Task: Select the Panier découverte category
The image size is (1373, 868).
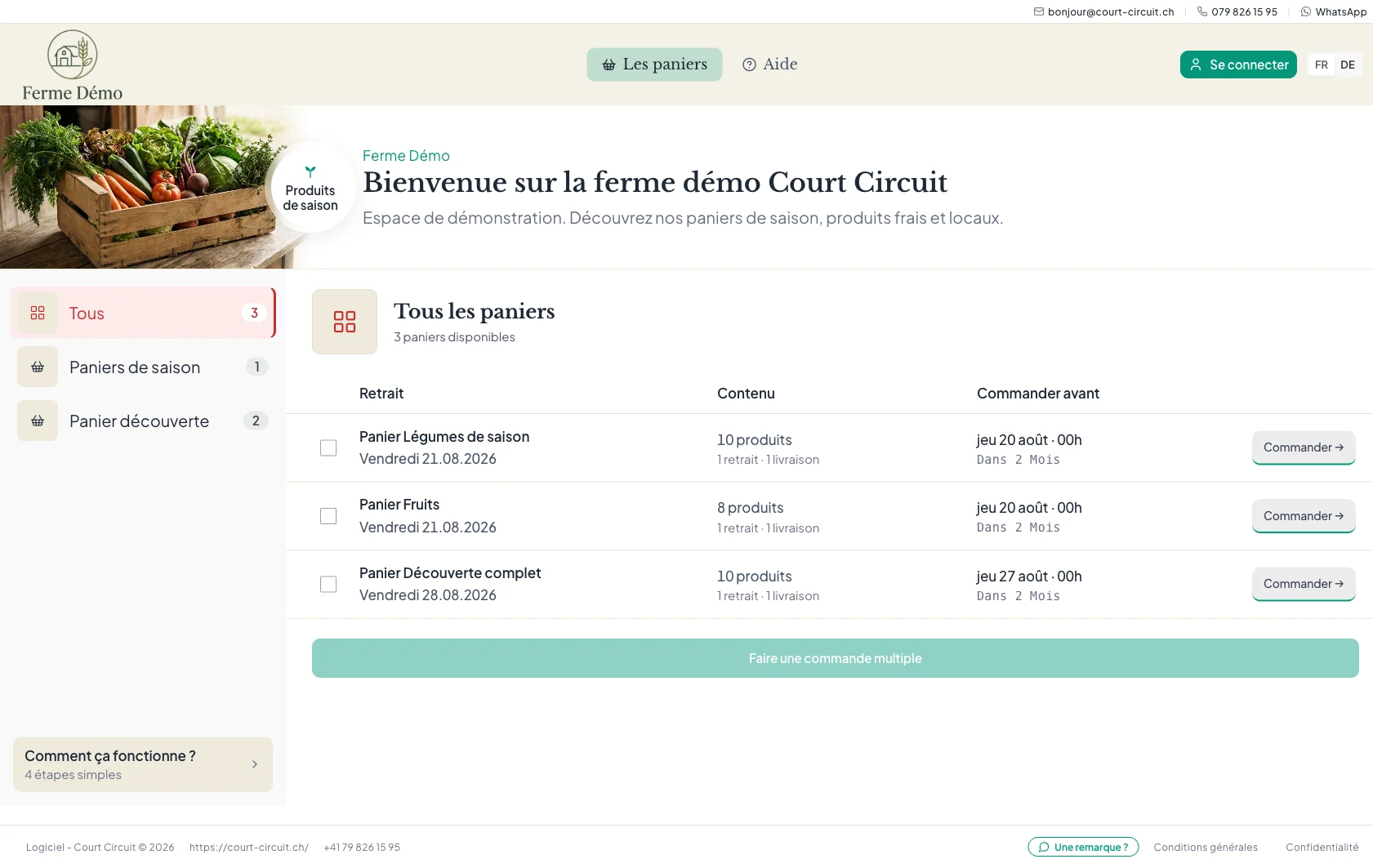Action: pyautogui.click(x=143, y=421)
